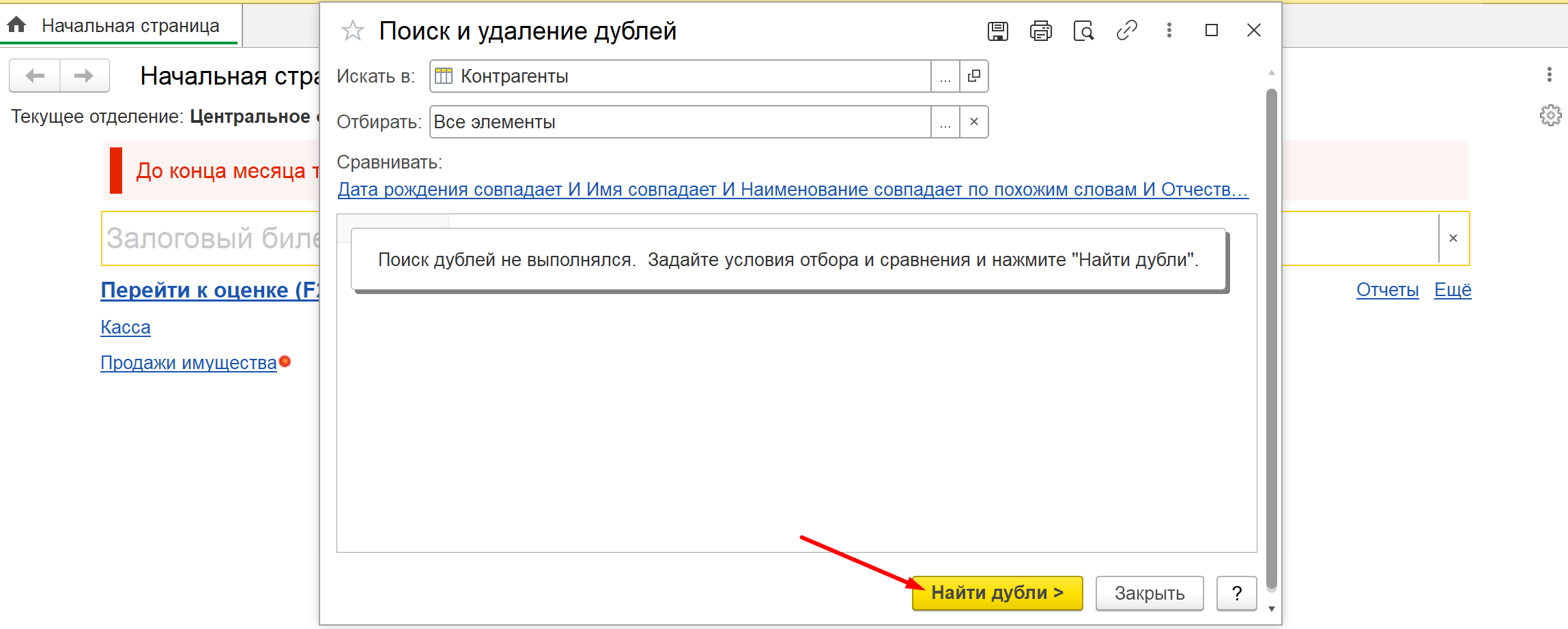Add dialog to favorites with star icon

click(x=352, y=31)
